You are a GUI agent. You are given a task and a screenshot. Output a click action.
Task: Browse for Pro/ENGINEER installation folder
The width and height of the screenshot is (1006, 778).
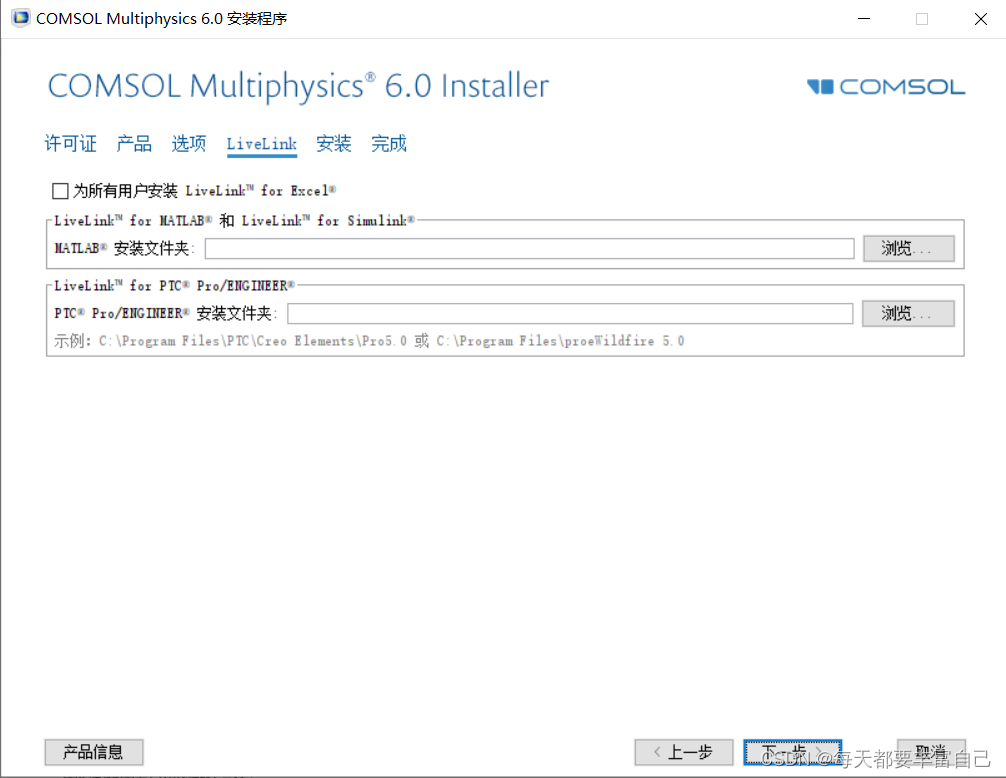[908, 314]
